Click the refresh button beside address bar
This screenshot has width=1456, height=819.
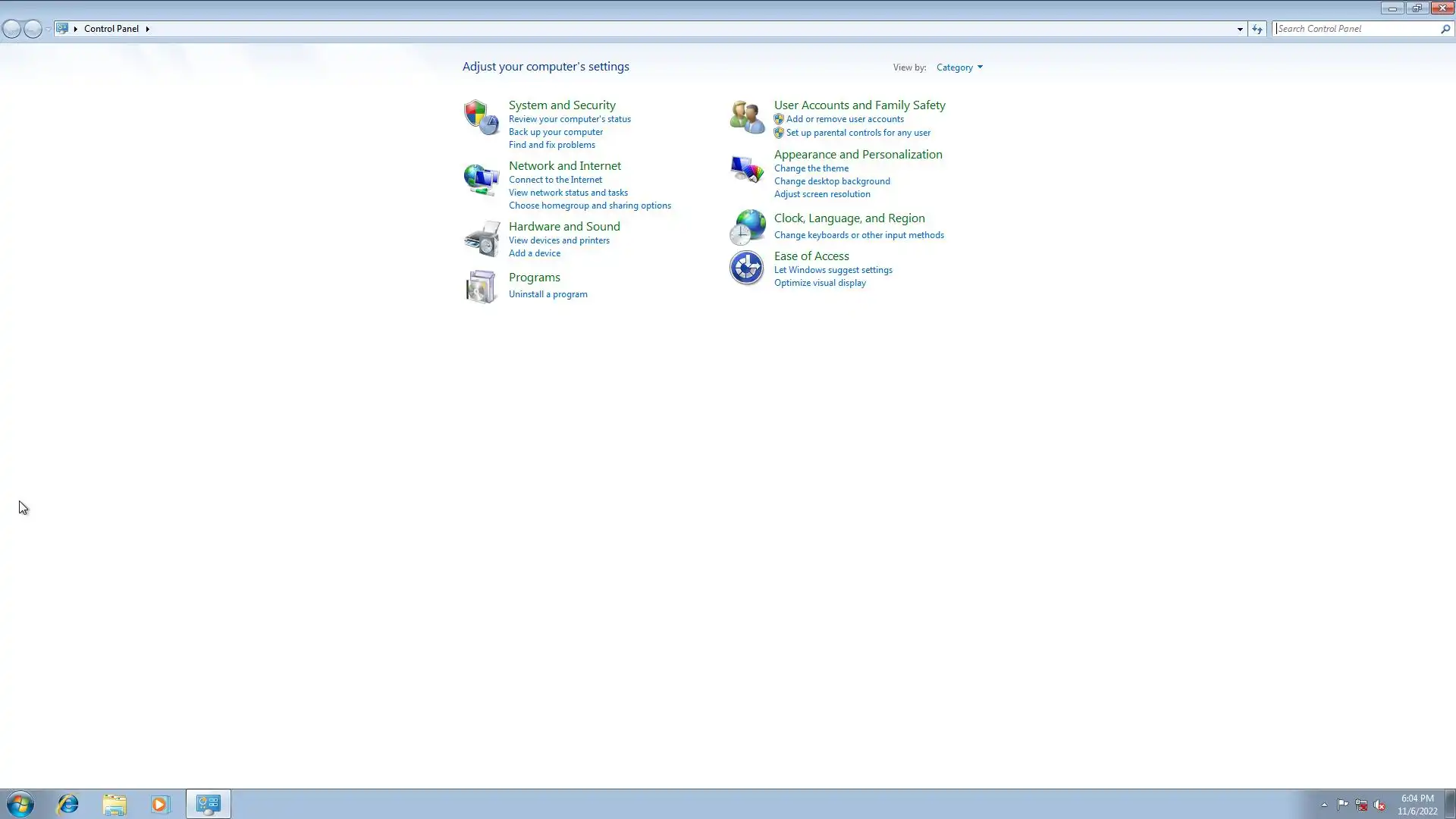(x=1257, y=29)
